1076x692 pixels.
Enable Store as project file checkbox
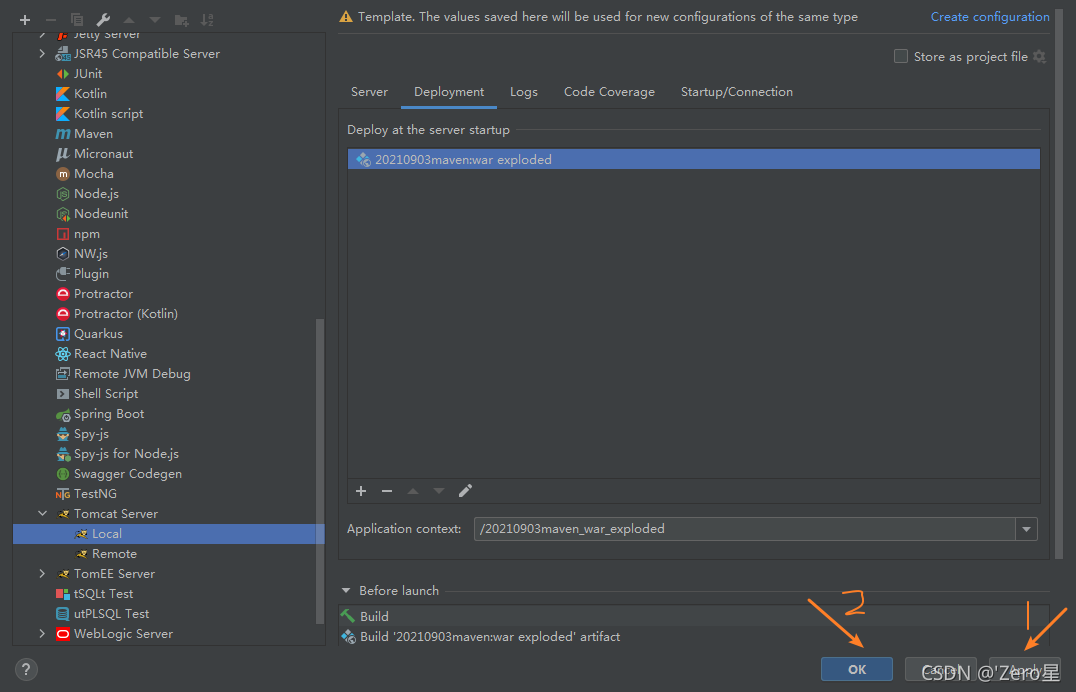901,56
